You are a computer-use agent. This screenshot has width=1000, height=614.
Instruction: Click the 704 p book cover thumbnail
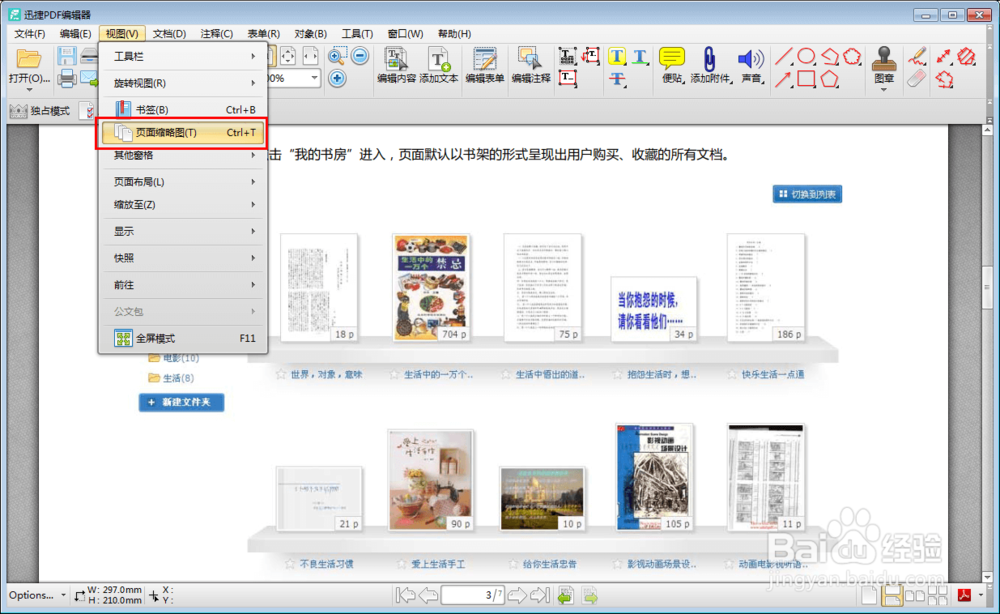(x=431, y=287)
